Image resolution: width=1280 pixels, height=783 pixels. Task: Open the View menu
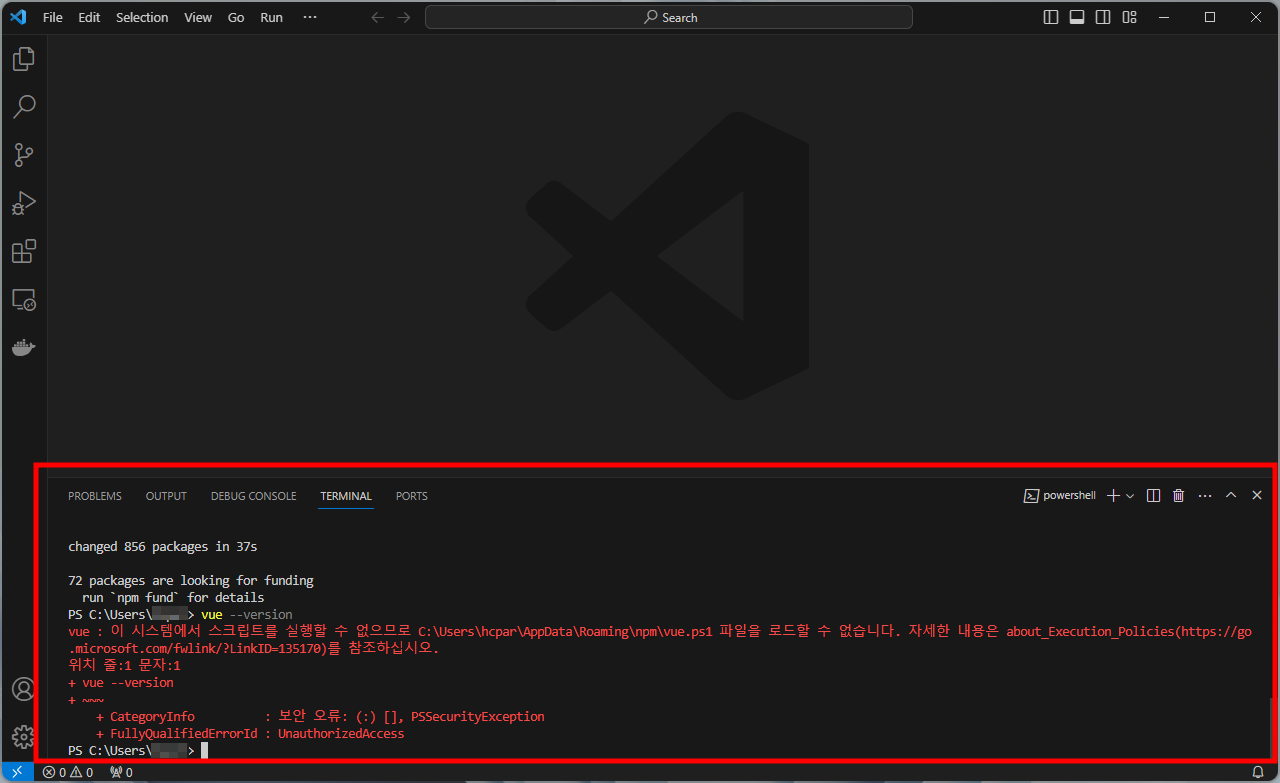(x=198, y=17)
